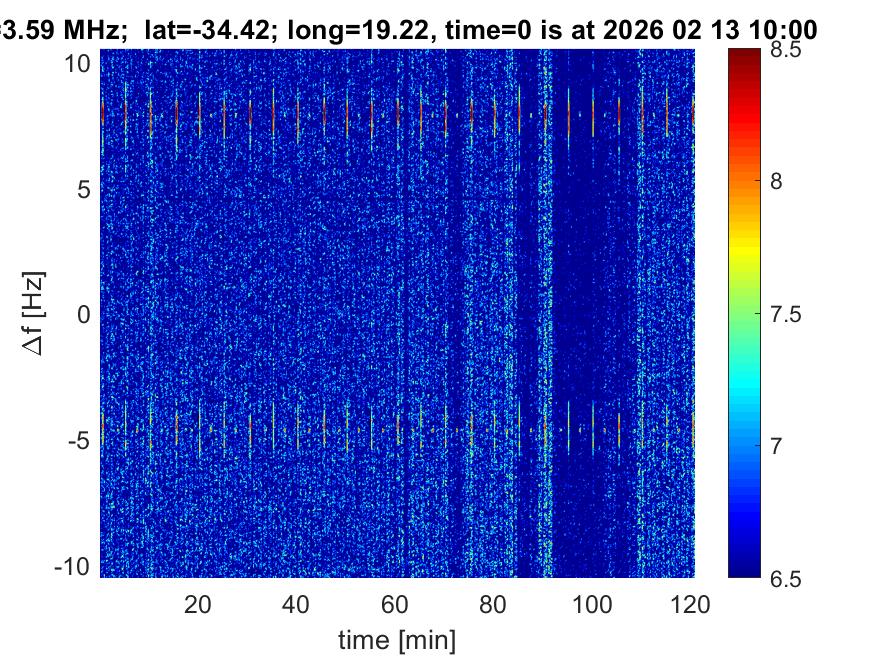Click y-axis tick label -10
This screenshot has height=656, width=875.
76,566
